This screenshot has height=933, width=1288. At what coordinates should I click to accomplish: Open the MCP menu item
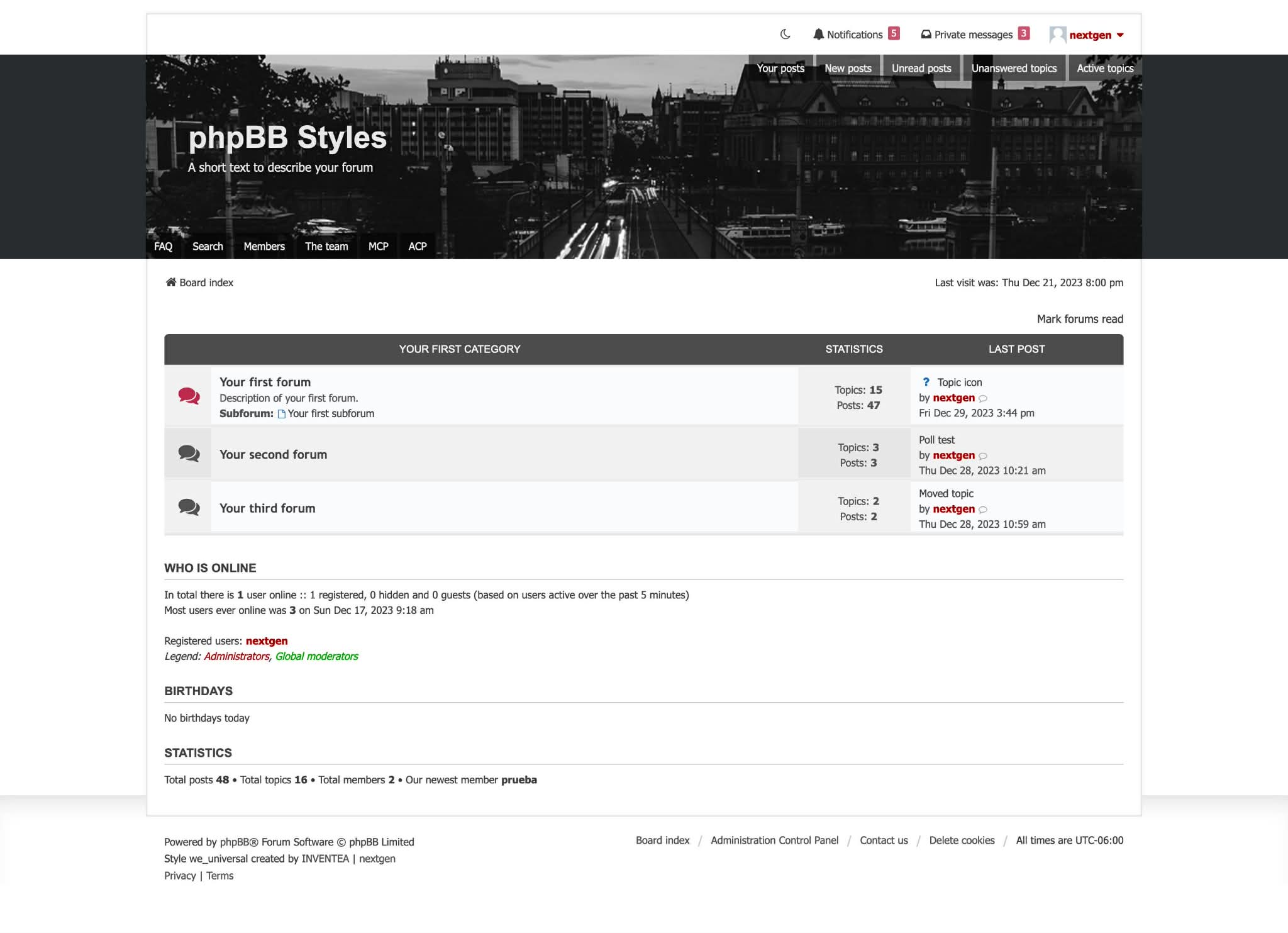[378, 246]
